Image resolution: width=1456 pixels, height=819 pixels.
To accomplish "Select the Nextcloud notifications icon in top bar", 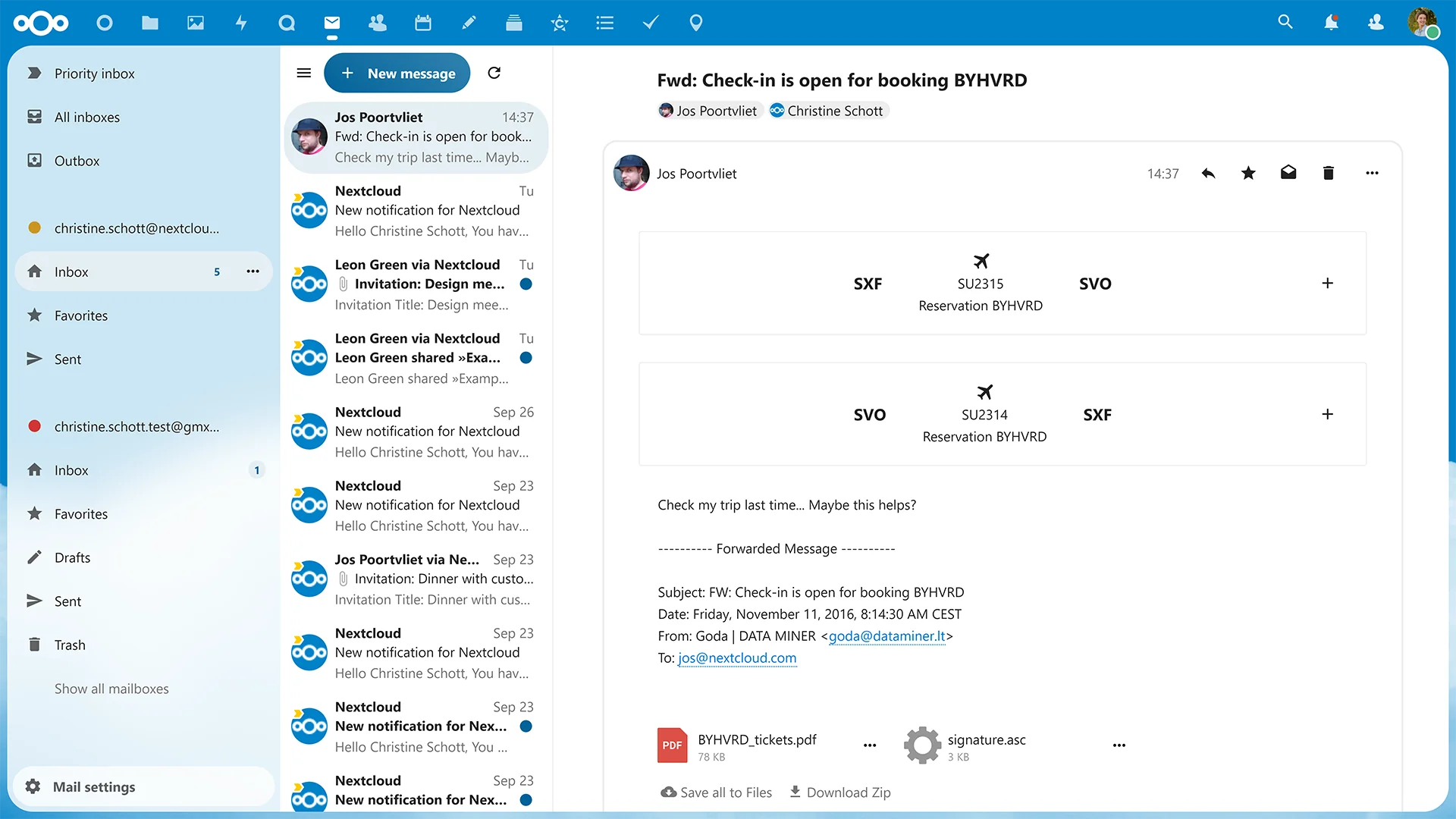I will coord(1331,22).
